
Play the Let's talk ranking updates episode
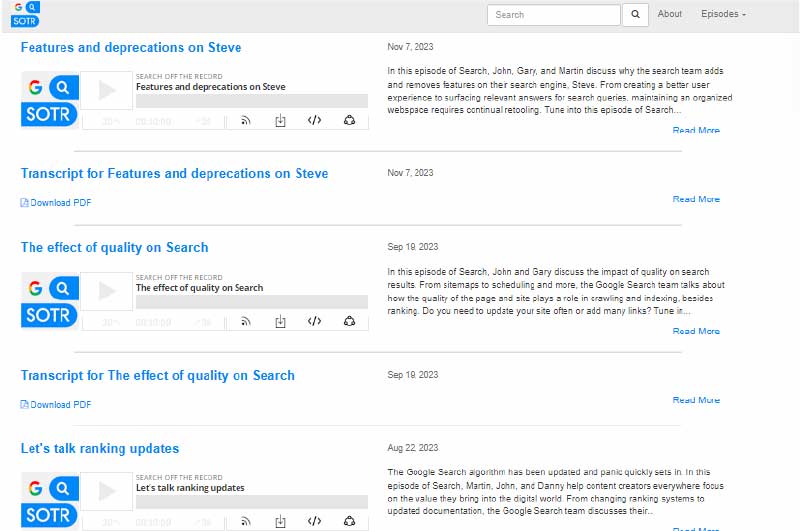point(107,491)
